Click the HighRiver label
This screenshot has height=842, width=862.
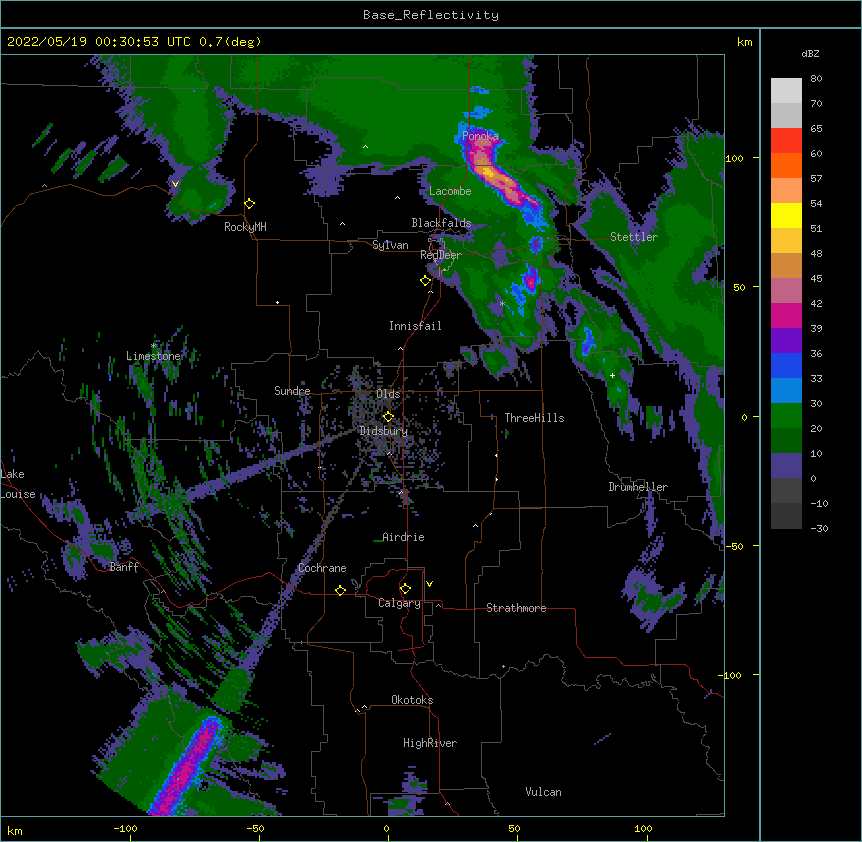coord(430,743)
